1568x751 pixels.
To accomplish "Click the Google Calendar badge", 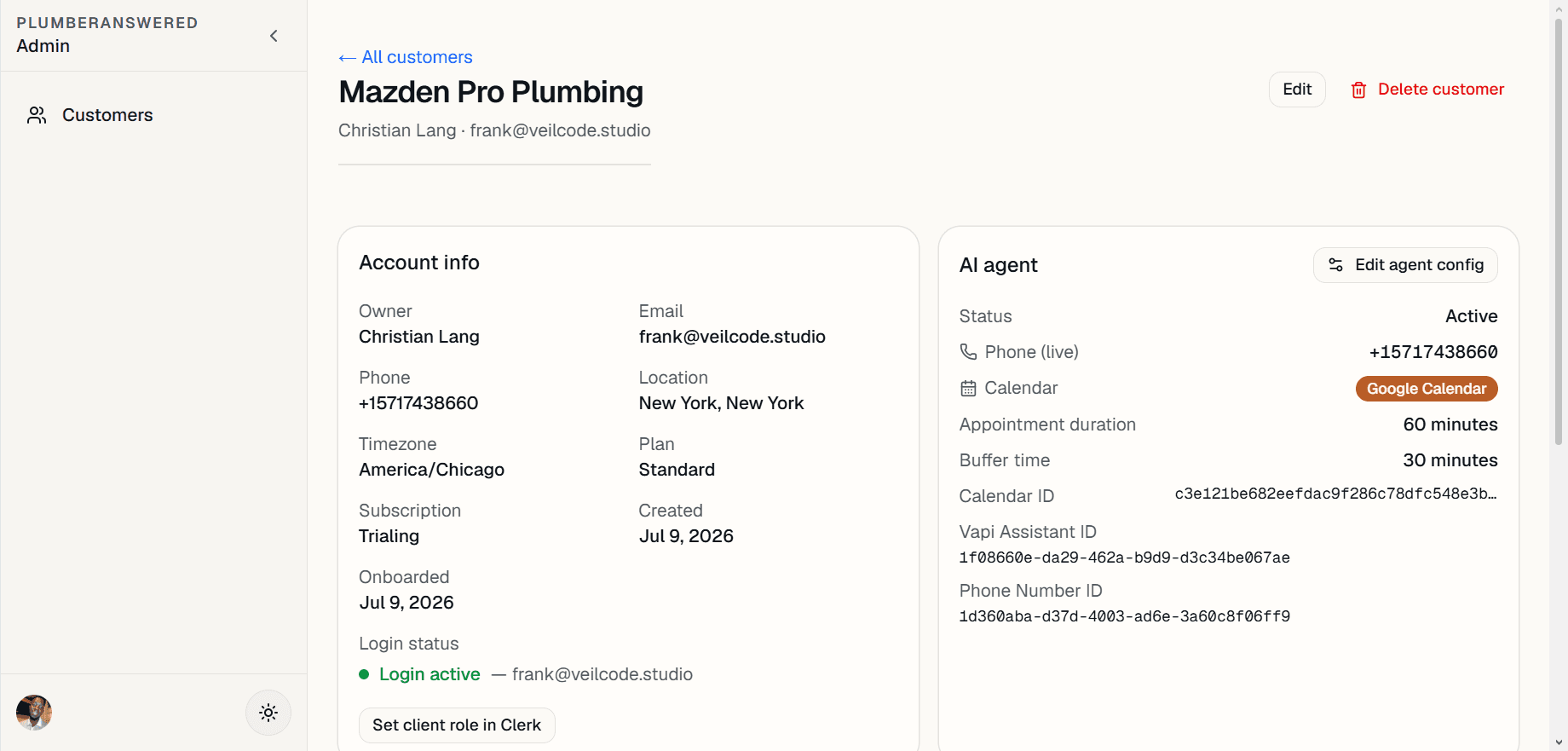I will pyautogui.click(x=1427, y=389).
